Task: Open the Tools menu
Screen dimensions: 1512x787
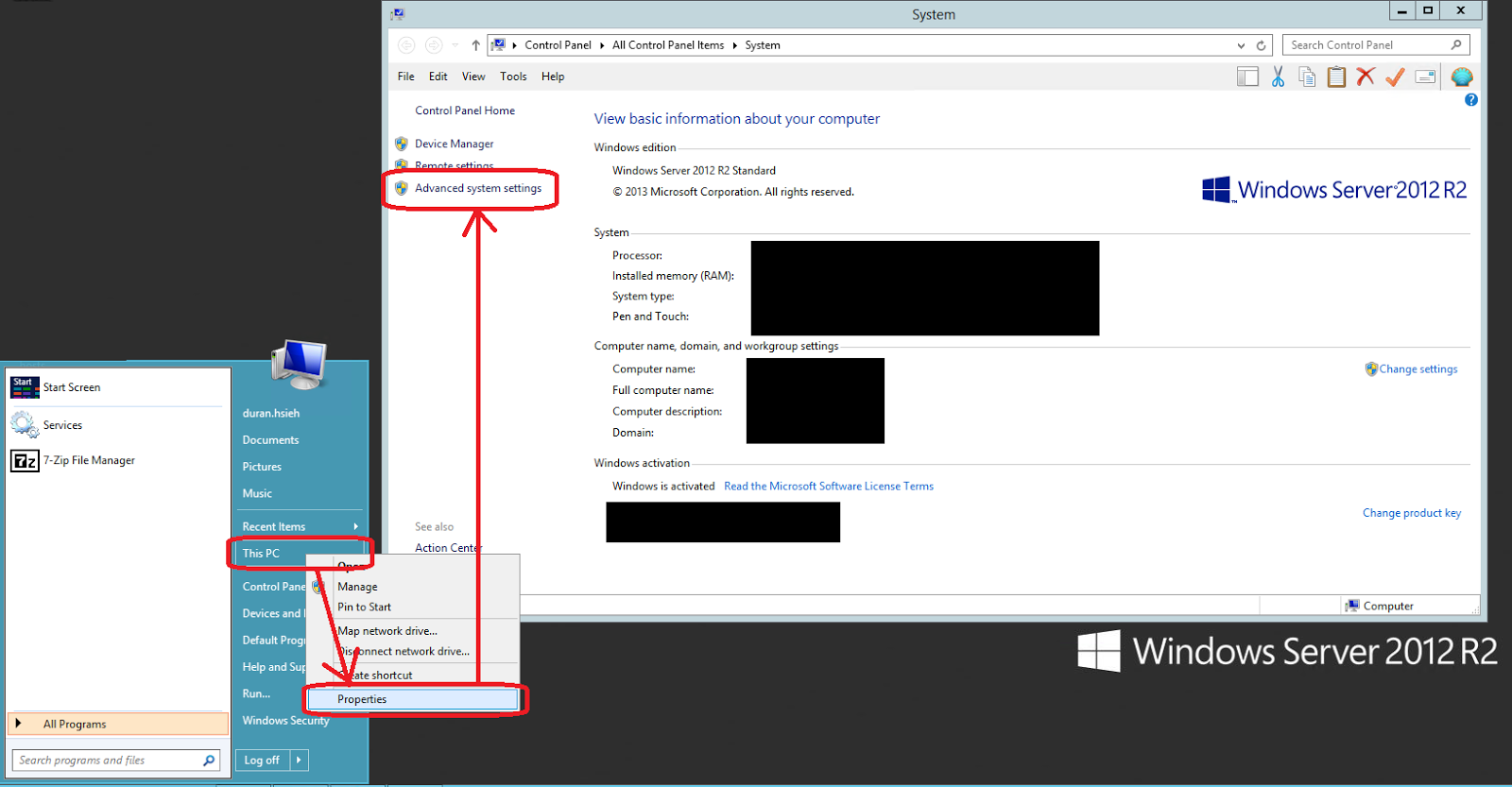Action: 513,77
